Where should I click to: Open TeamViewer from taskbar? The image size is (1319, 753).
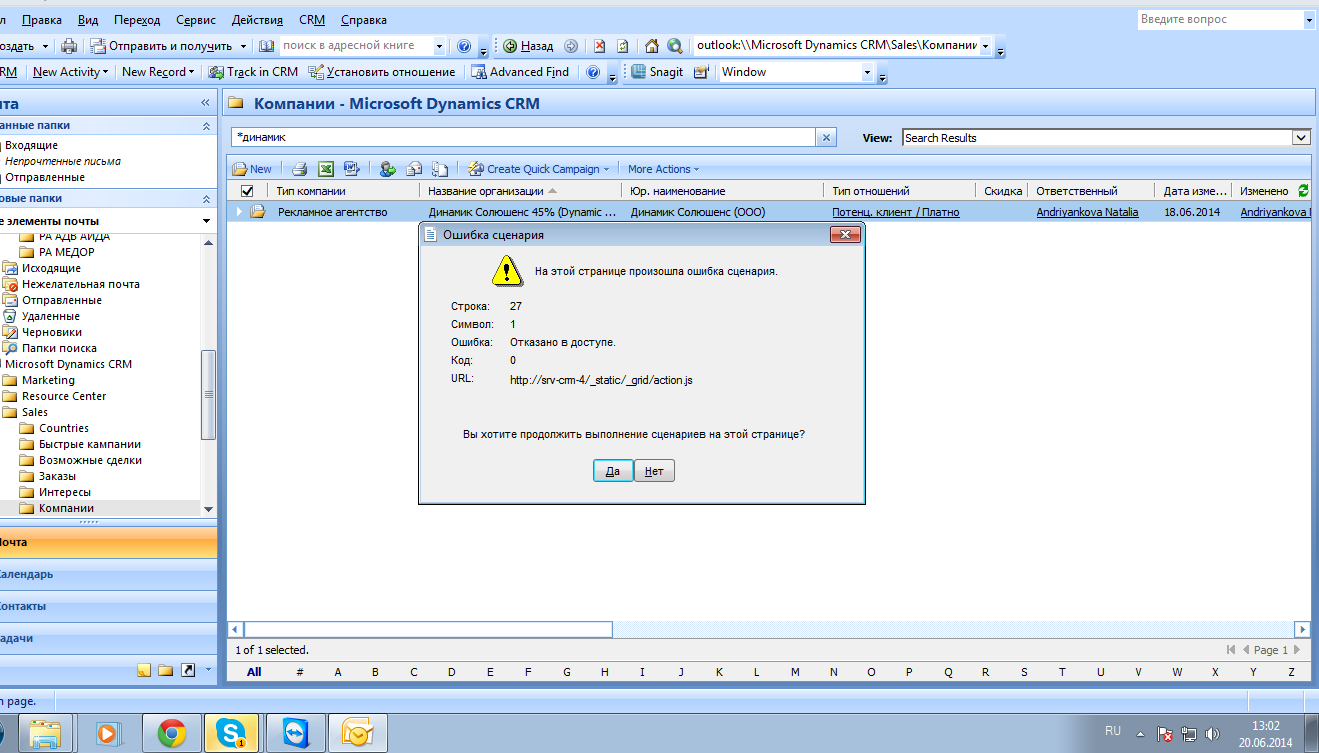point(295,734)
